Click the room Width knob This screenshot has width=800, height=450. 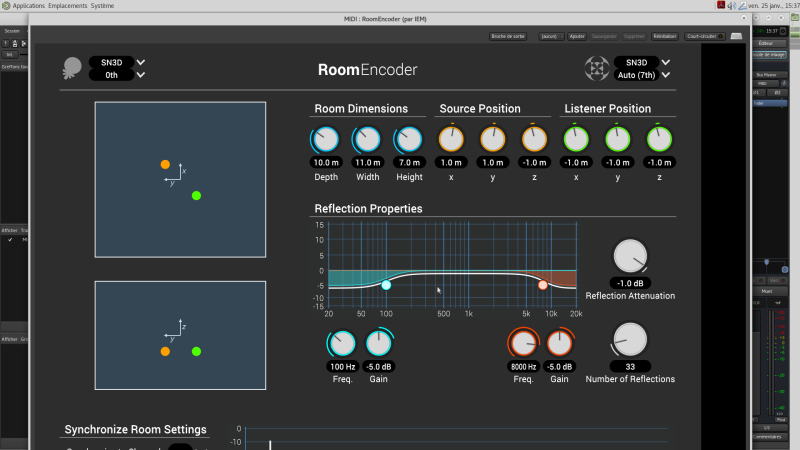367,139
